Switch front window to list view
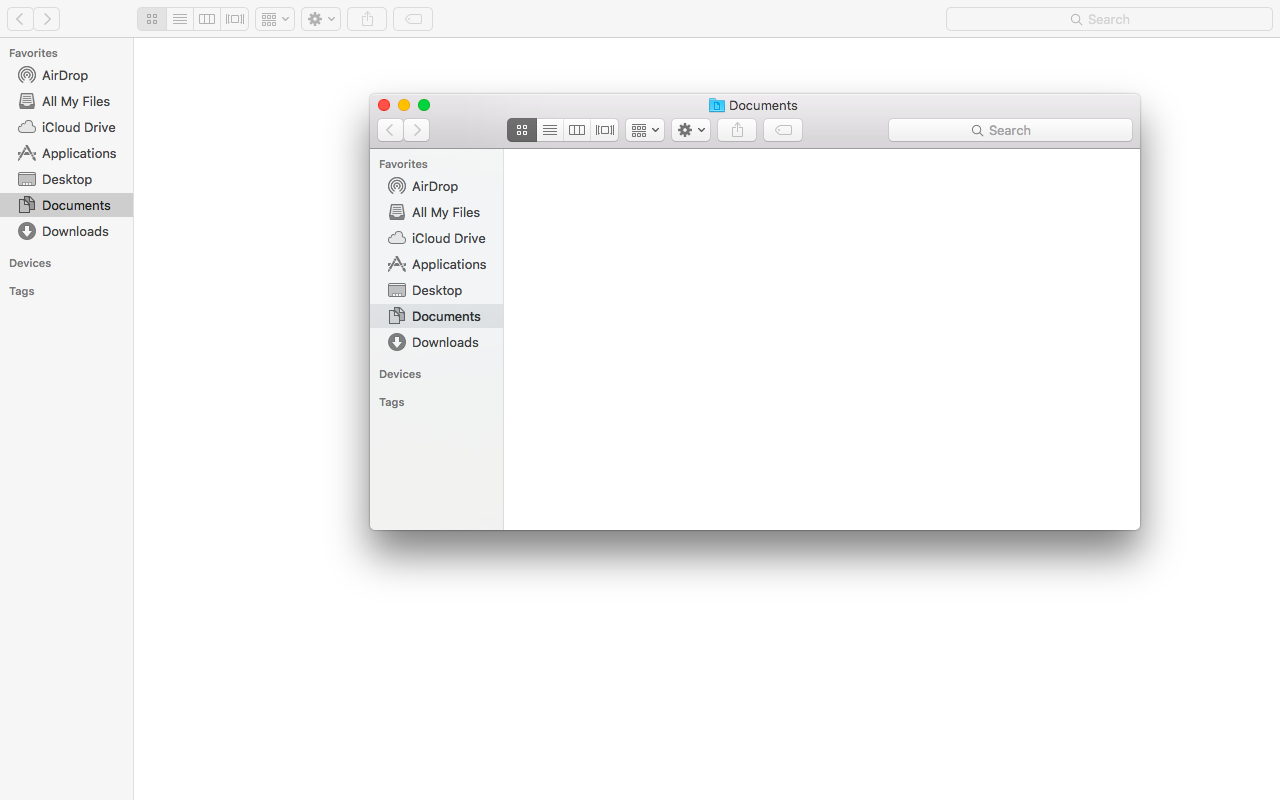The width and height of the screenshot is (1280, 800). (x=550, y=130)
